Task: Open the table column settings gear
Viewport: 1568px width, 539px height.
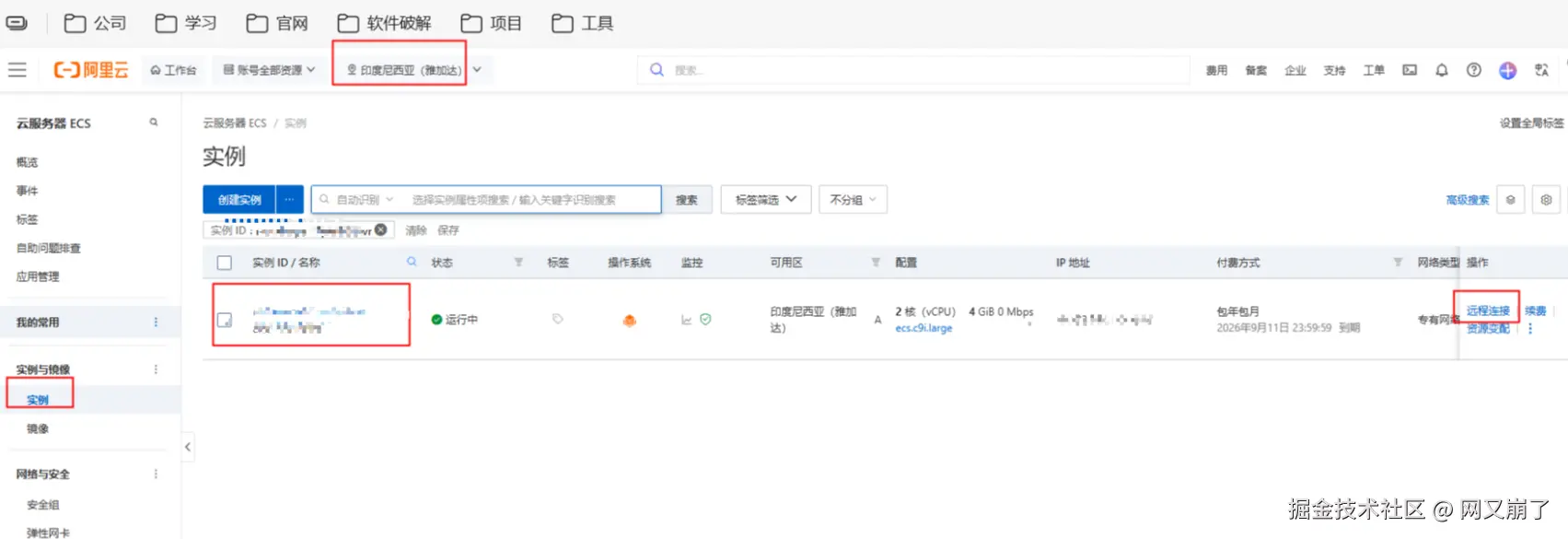Action: point(1546,199)
